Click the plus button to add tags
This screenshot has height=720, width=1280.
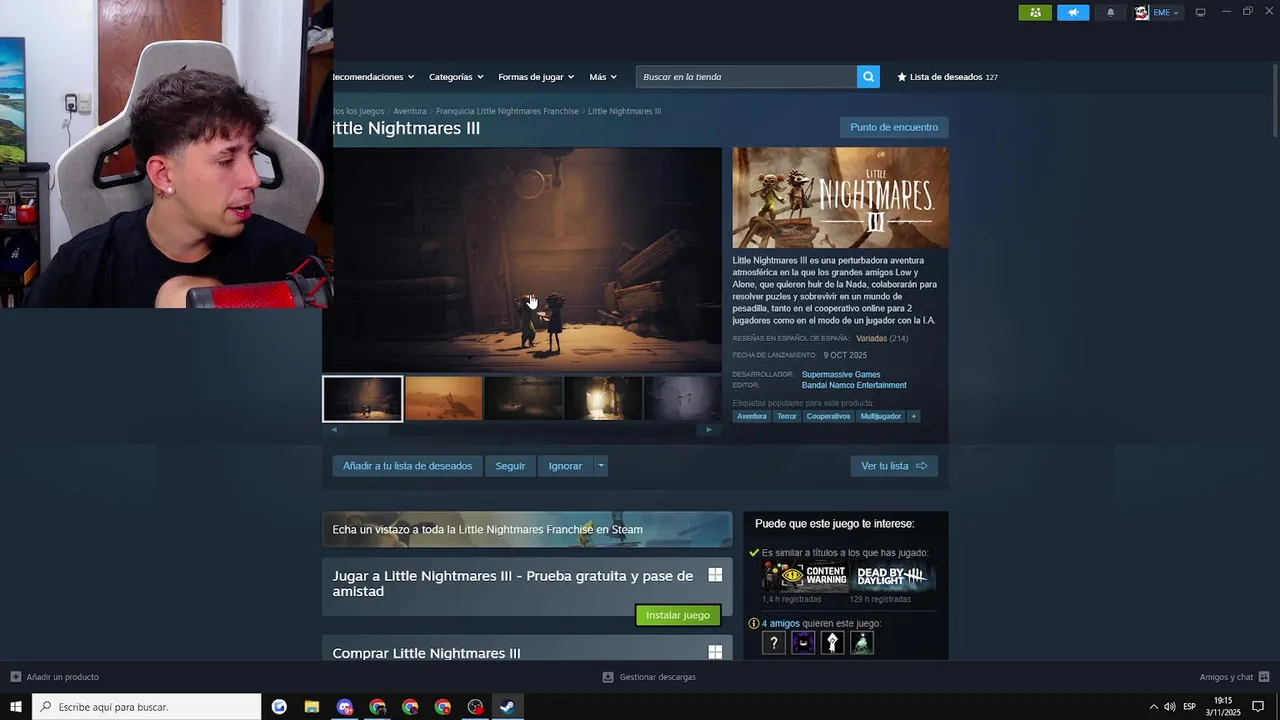(913, 416)
